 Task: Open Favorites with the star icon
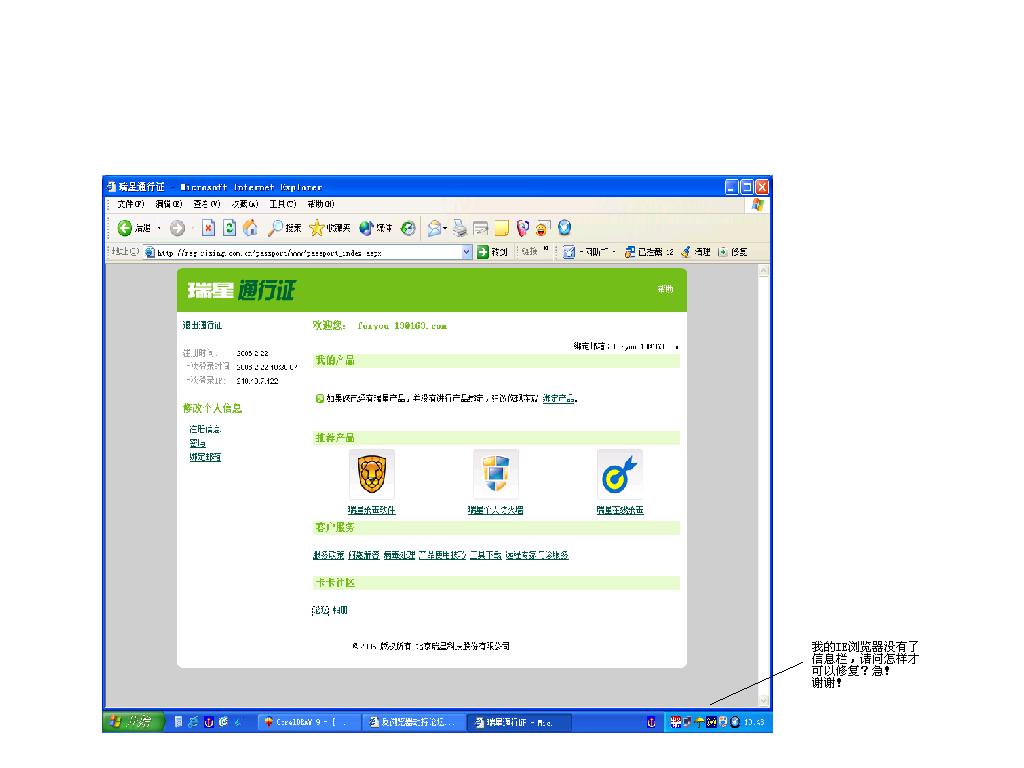click(x=317, y=228)
